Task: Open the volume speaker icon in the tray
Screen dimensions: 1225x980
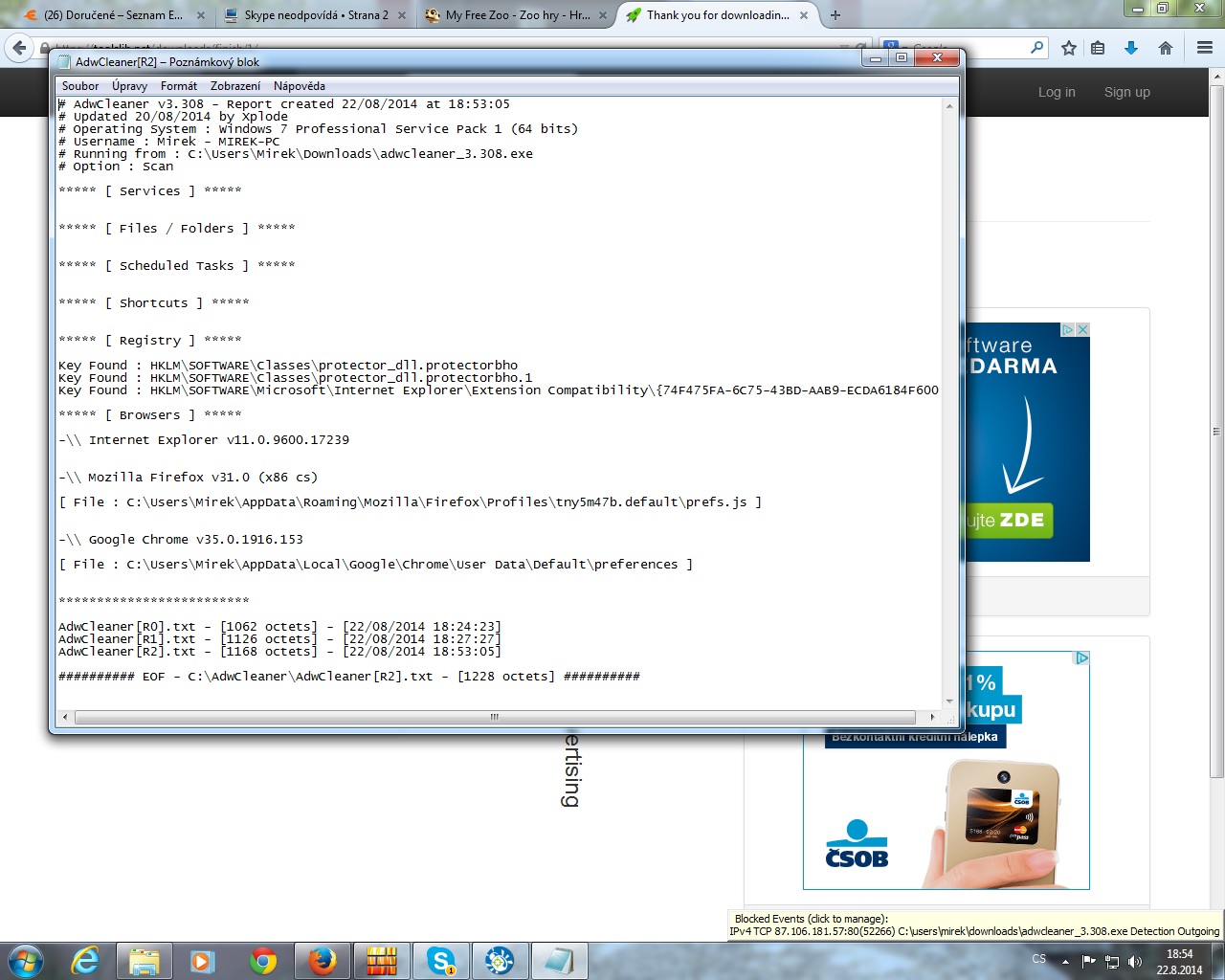Action: [1135, 962]
